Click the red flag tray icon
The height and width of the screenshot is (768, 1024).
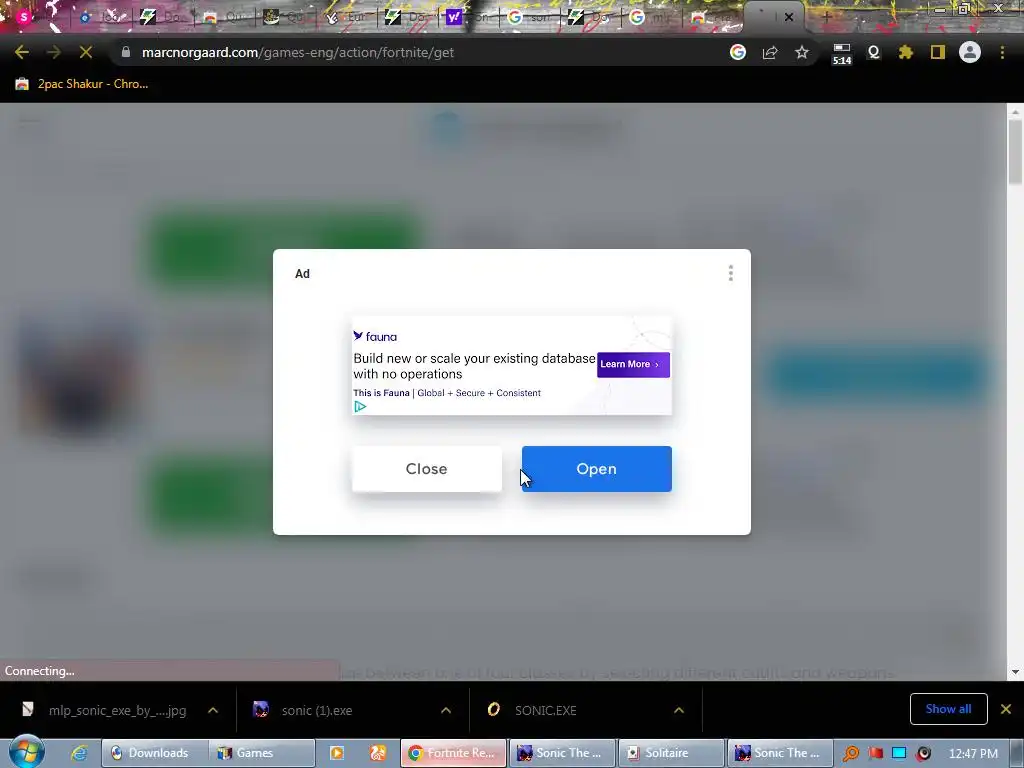point(876,753)
